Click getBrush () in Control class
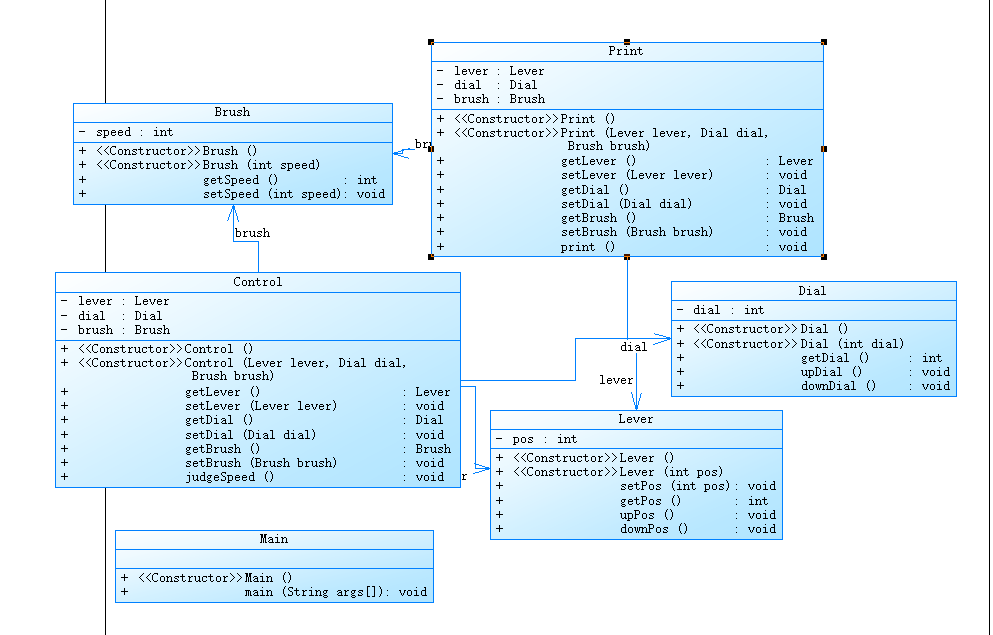993x635 pixels. (x=222, y=450)
